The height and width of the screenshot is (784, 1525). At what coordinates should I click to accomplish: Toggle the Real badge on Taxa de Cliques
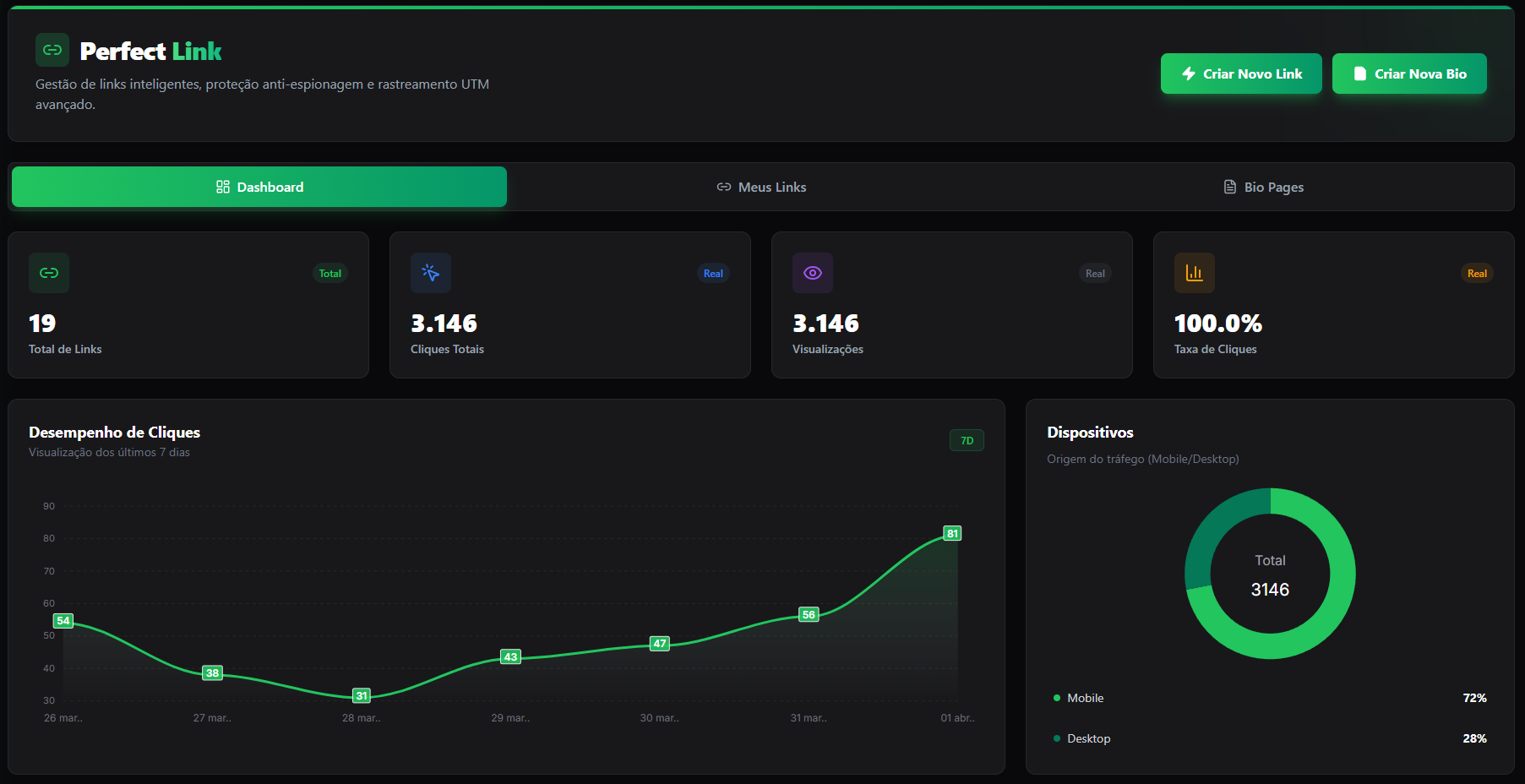1476,273
